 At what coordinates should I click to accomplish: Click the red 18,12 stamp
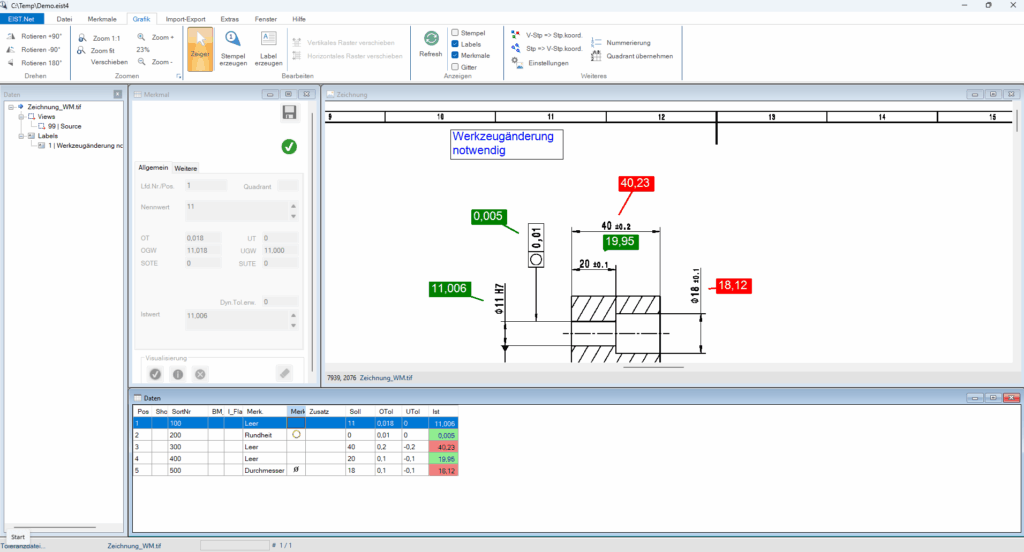tap(733, 285)
